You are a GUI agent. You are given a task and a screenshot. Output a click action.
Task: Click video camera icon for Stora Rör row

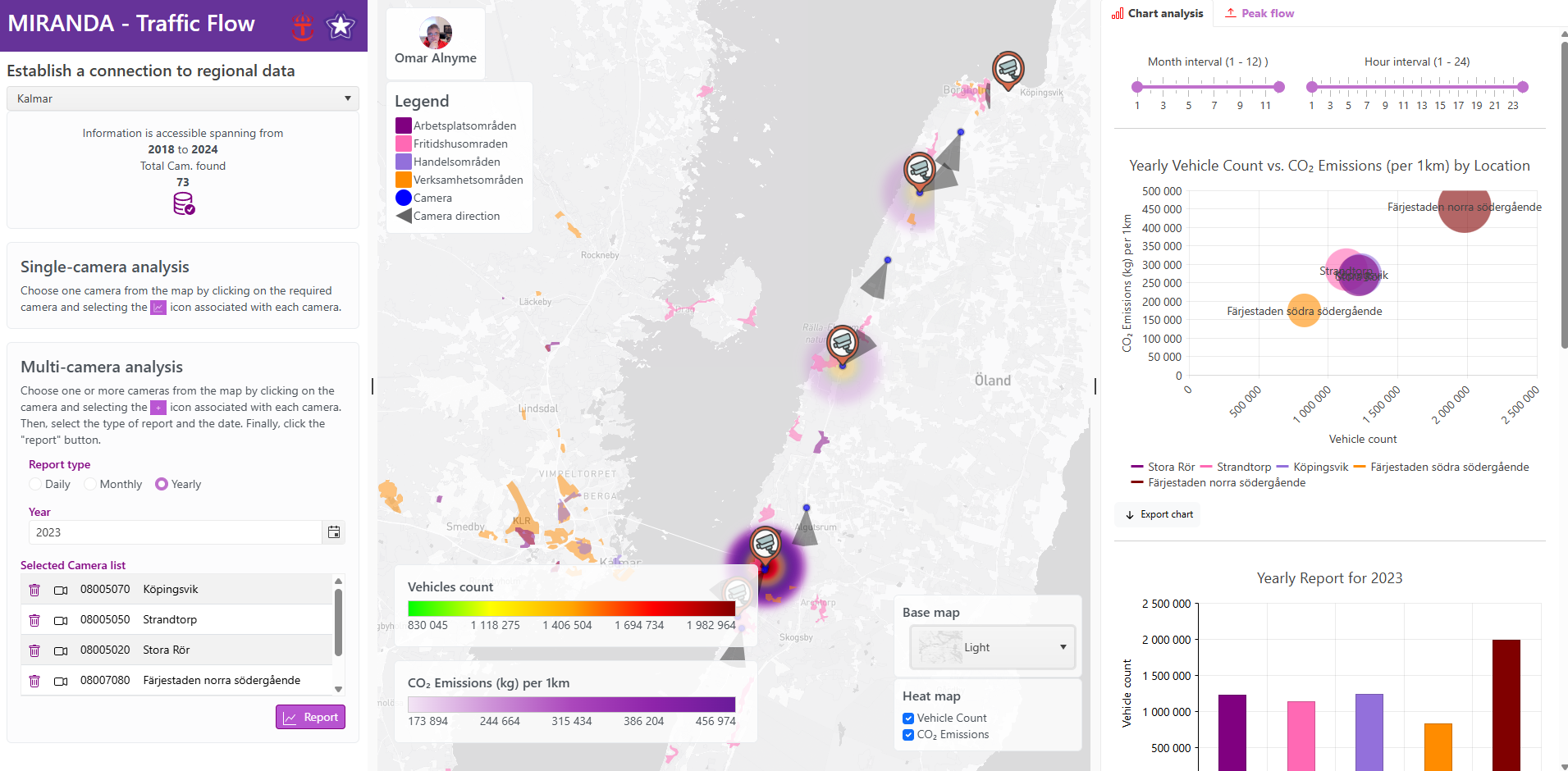tap(61, 650)
